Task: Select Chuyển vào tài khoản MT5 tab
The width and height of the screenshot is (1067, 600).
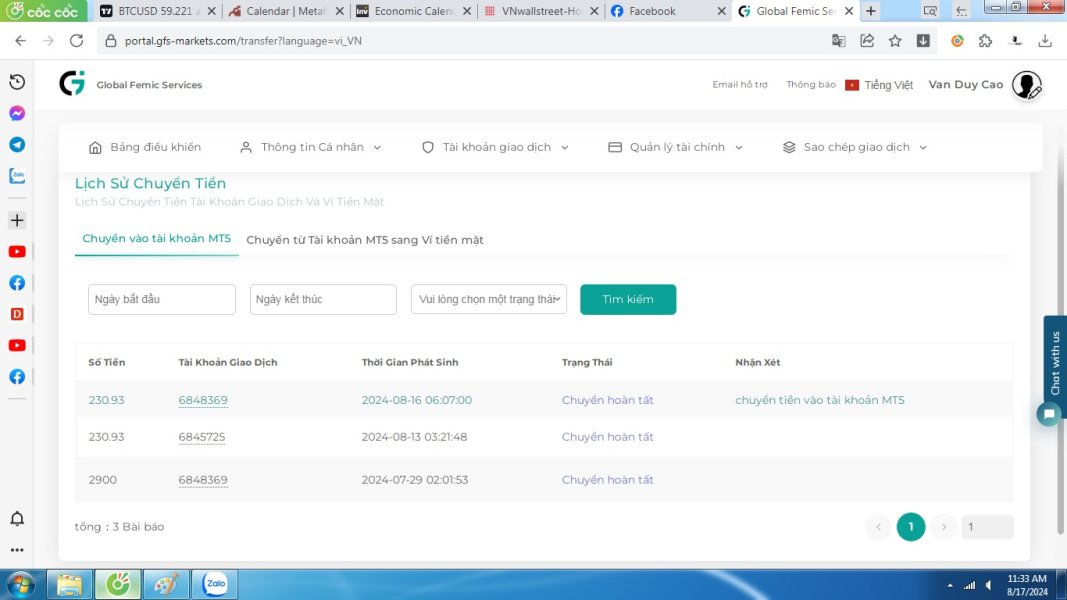Action: pyautogui.click(x=157, y=239)
